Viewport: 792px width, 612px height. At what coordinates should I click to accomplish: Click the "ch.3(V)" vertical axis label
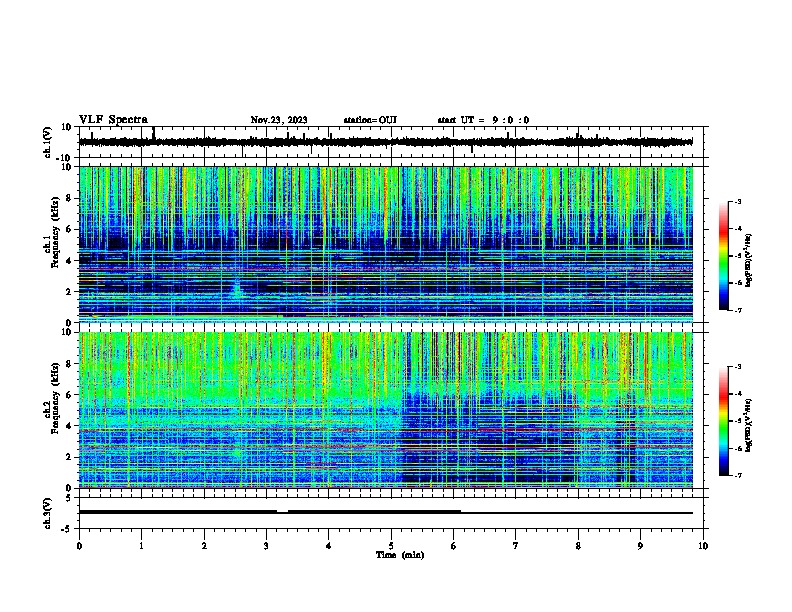(x=48, y=513)
